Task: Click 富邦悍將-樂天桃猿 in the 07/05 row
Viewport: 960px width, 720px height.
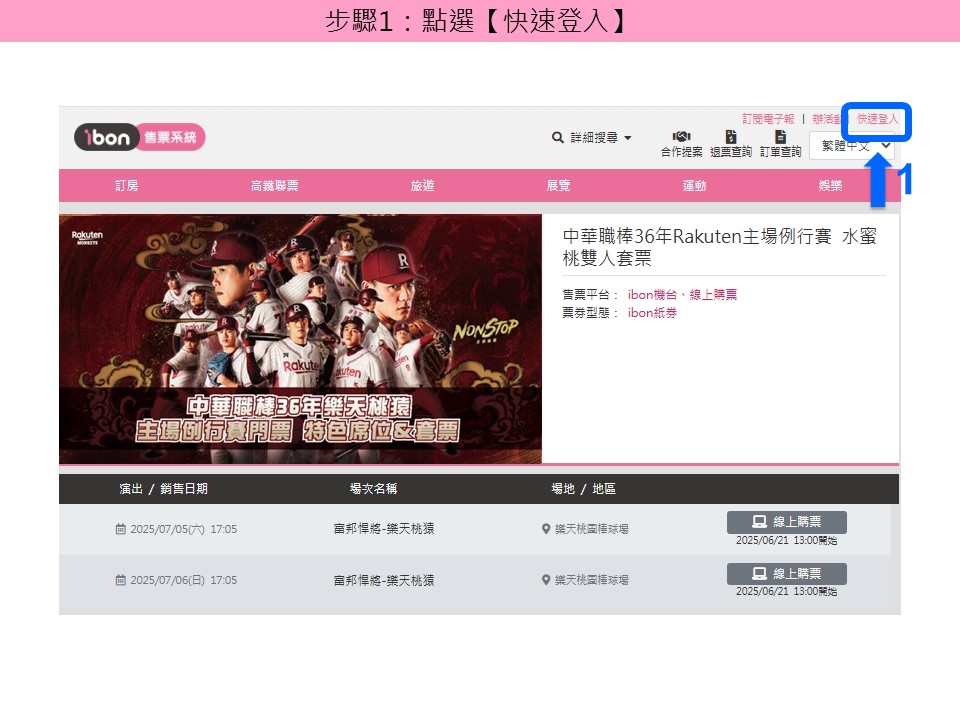Action: (384, 528)
